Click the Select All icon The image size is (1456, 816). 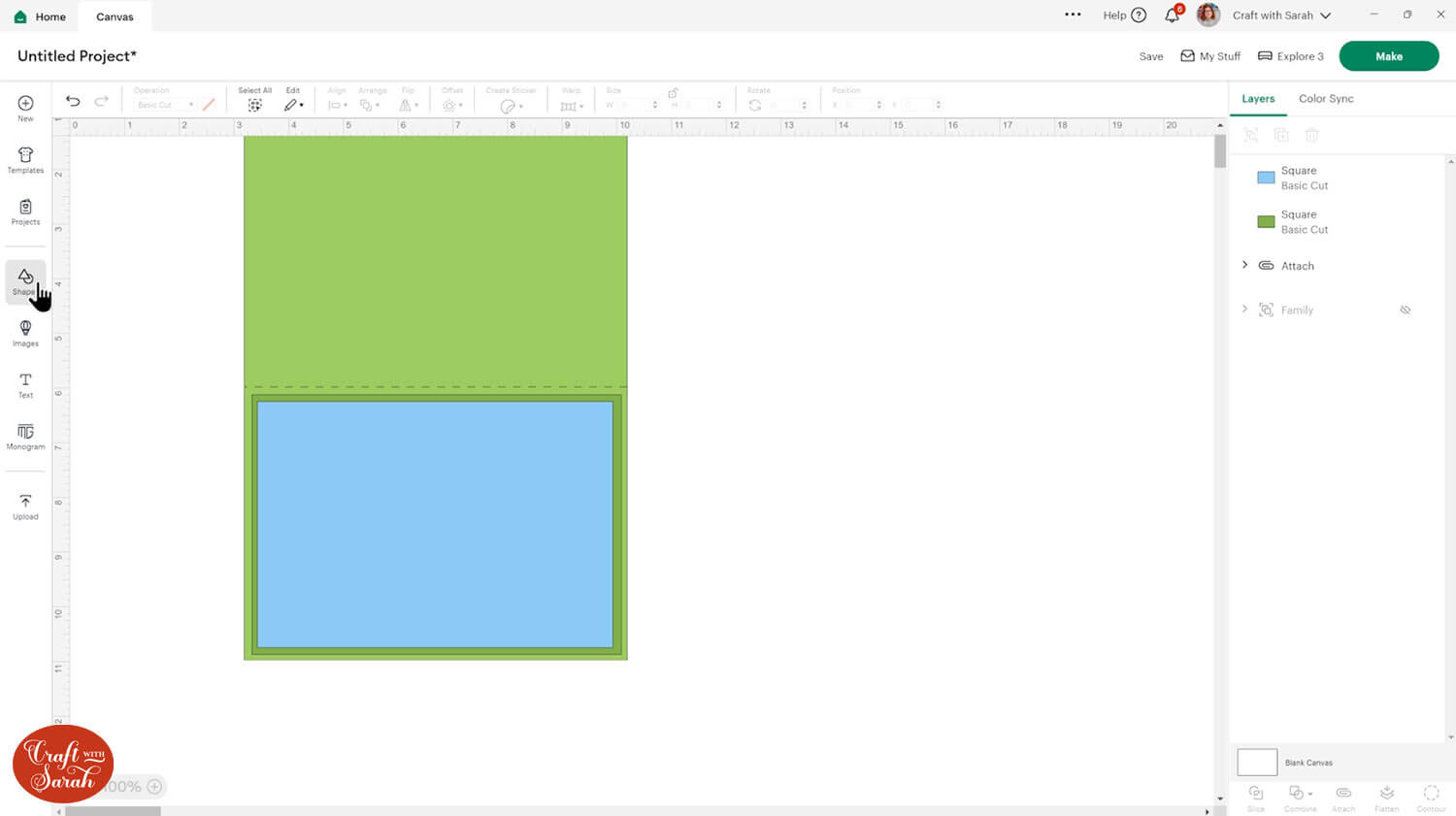254,105
